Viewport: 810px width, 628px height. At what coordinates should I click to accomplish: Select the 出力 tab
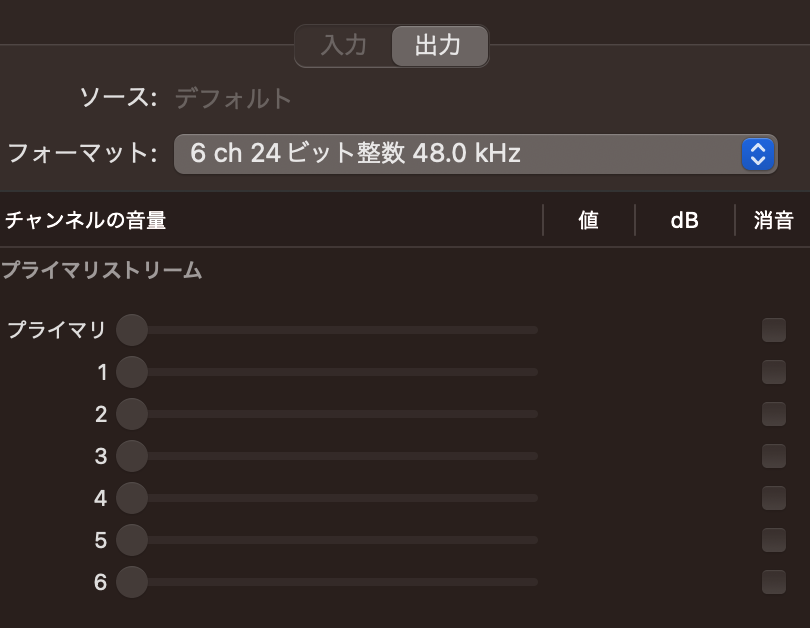click(x=440, y=45)
